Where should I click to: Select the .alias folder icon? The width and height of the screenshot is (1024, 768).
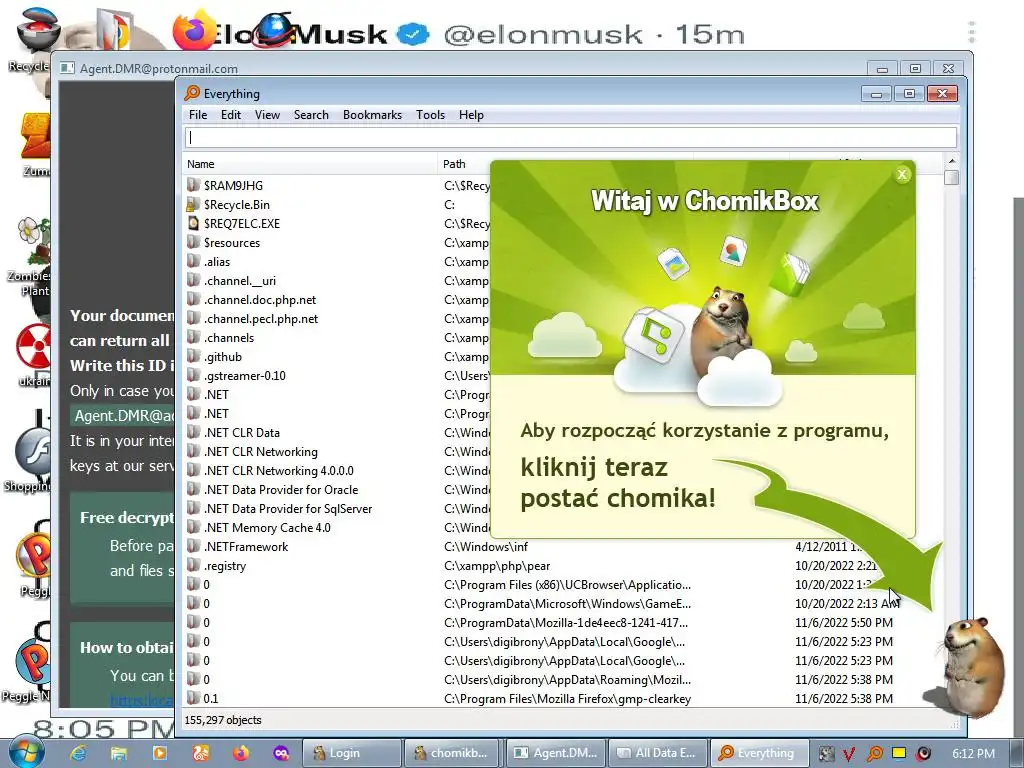pyautogui.click(x=193, y=261)
